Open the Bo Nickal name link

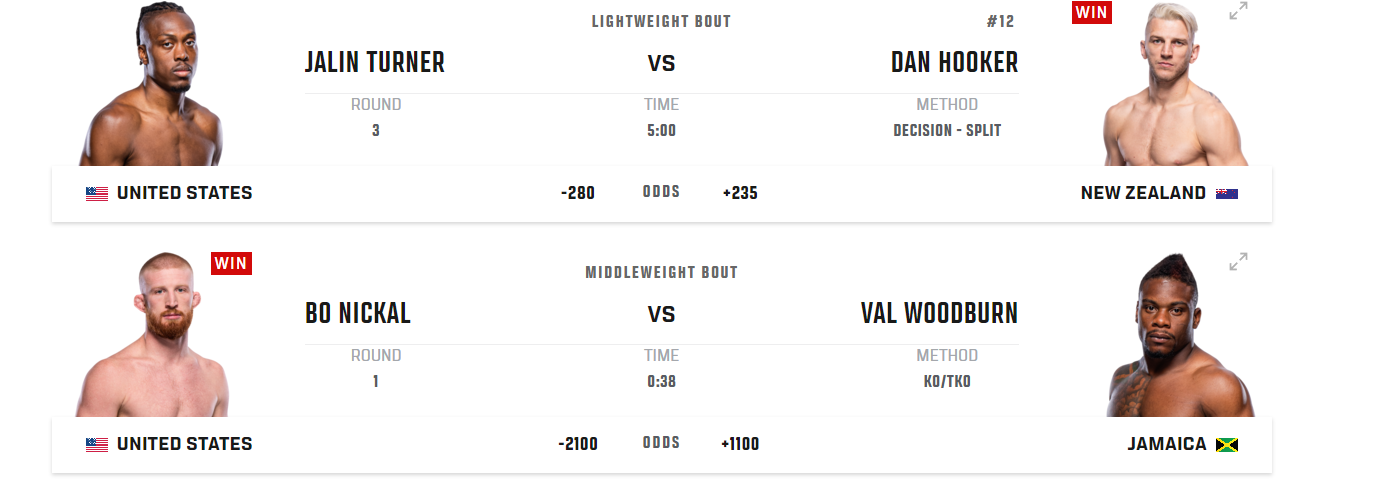[358, 314]
